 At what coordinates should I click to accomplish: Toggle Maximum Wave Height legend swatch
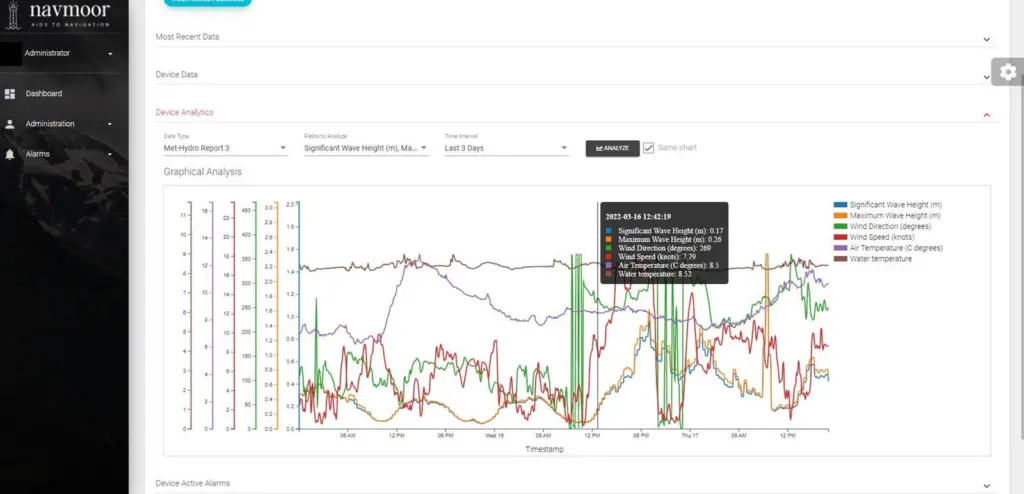[840, 216]
